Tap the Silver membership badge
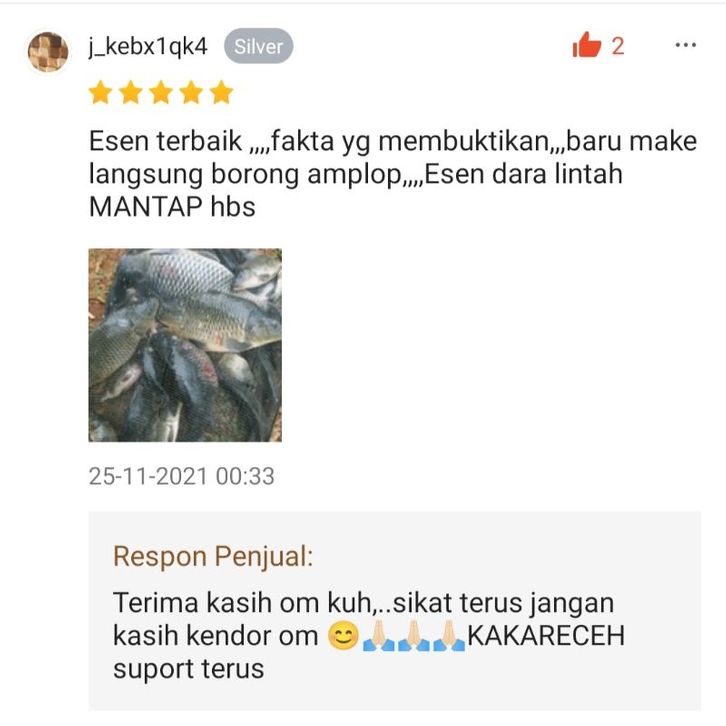Image resolution: width=726 pixels, height=726 pixels. (258, 46)
